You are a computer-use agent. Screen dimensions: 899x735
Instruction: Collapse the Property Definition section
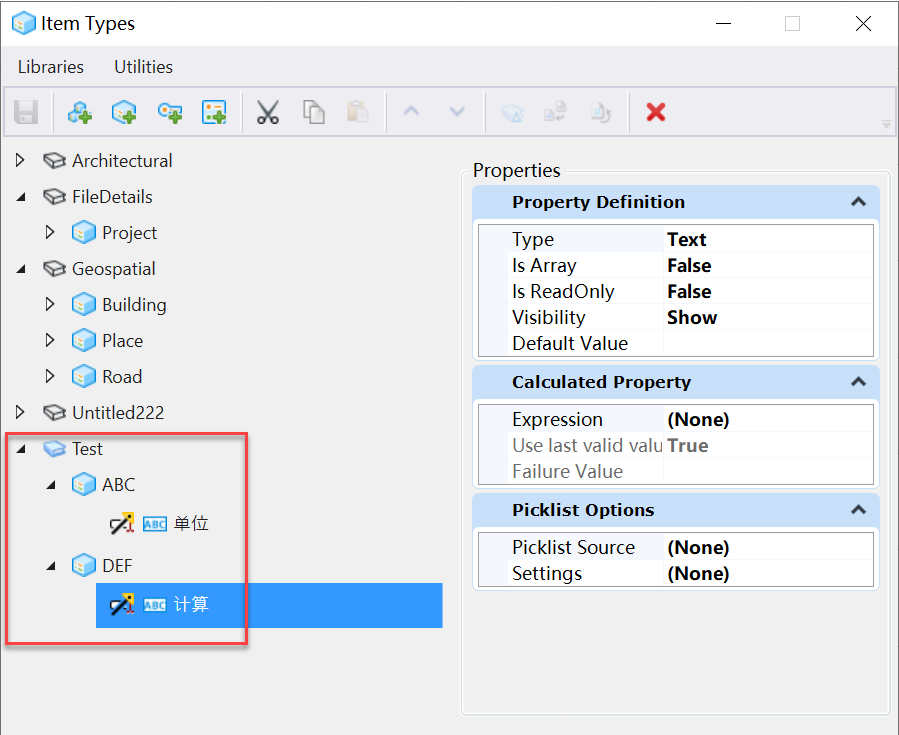[x=858, y=202]
